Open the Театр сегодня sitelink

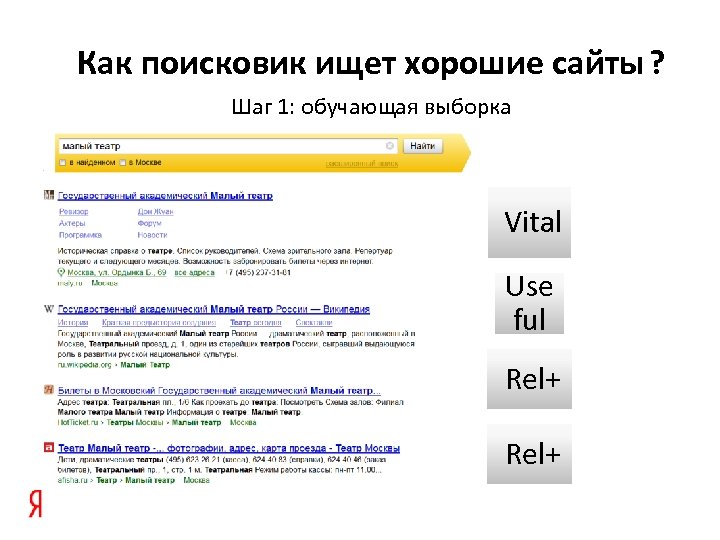[255, 322]
